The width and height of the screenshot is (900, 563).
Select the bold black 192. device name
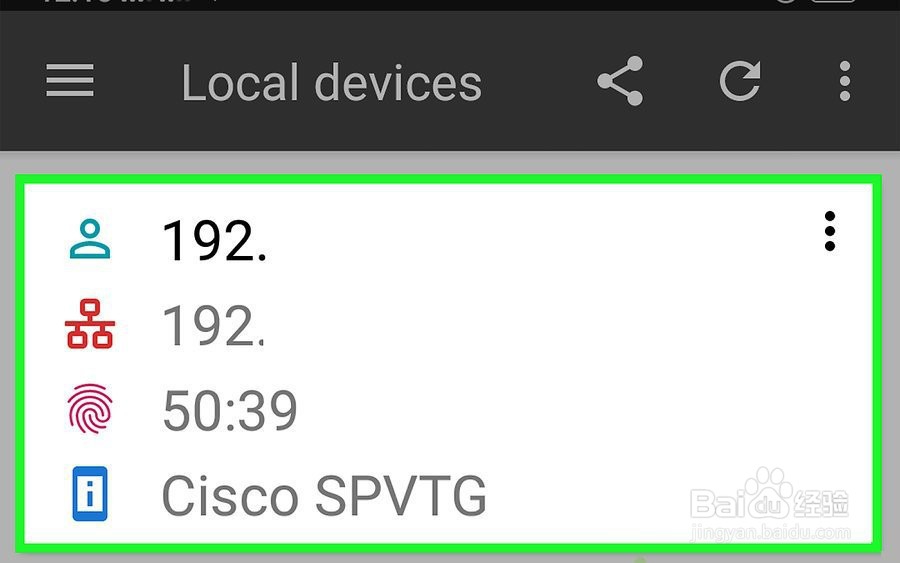(214, 241)
